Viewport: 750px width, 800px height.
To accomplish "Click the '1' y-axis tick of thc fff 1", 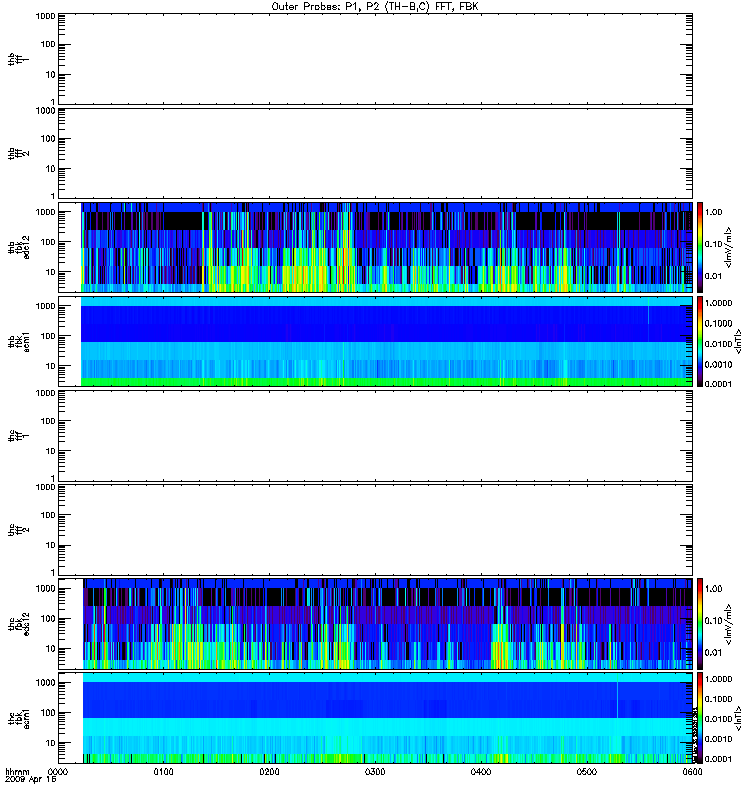I will point(53,478).
